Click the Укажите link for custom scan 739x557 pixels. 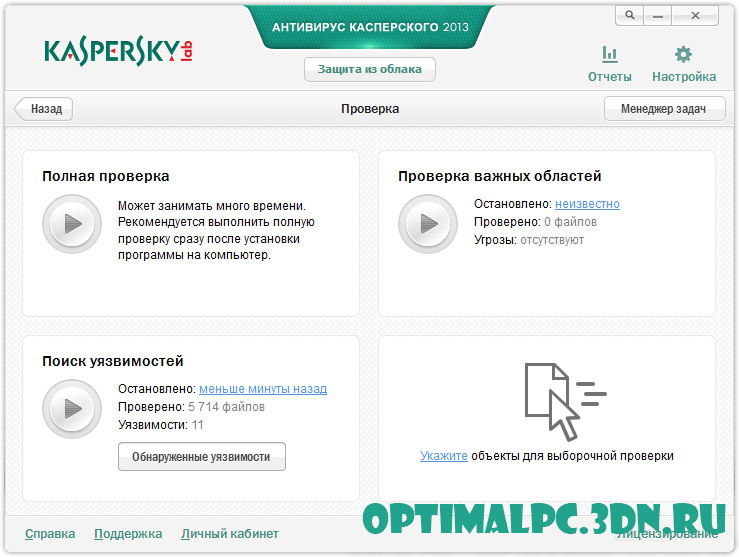click(x=443, y=456)
